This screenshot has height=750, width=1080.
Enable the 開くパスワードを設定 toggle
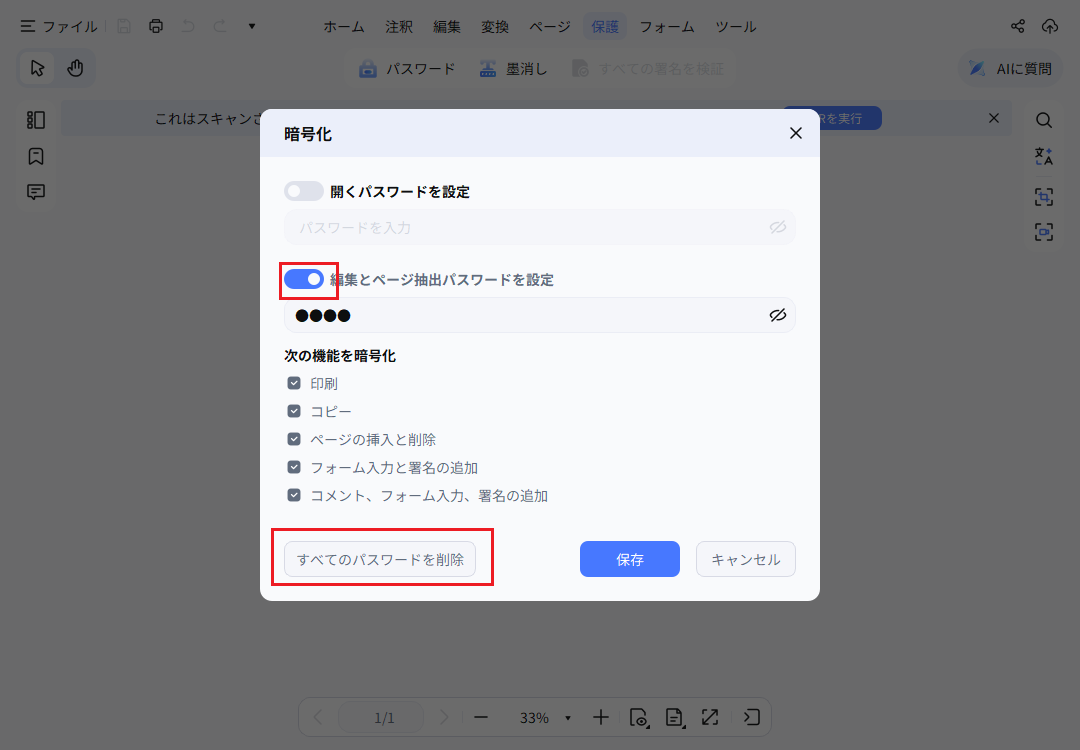[x=304, y=191]
